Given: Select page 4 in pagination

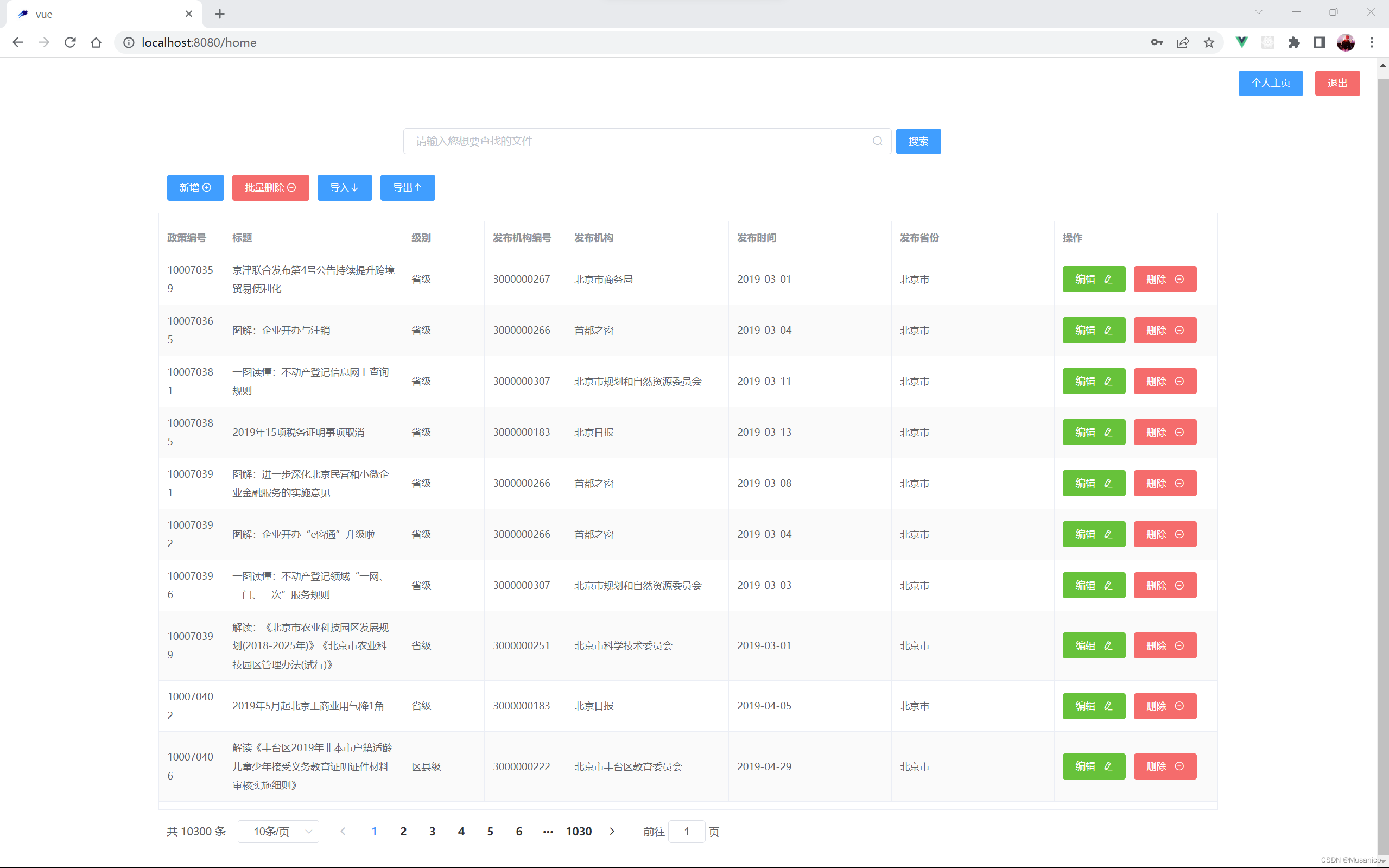Looking at the screenshot, I should (461, 831).
